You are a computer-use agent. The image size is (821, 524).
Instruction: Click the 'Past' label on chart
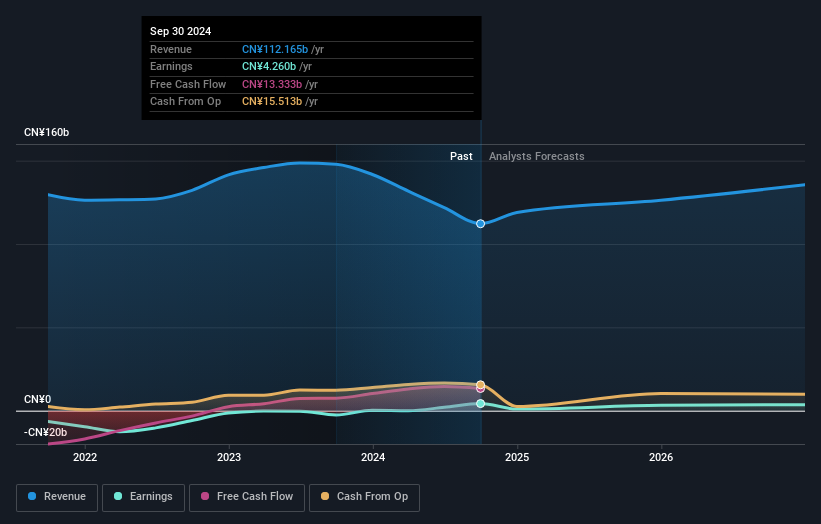click(461, 156)
